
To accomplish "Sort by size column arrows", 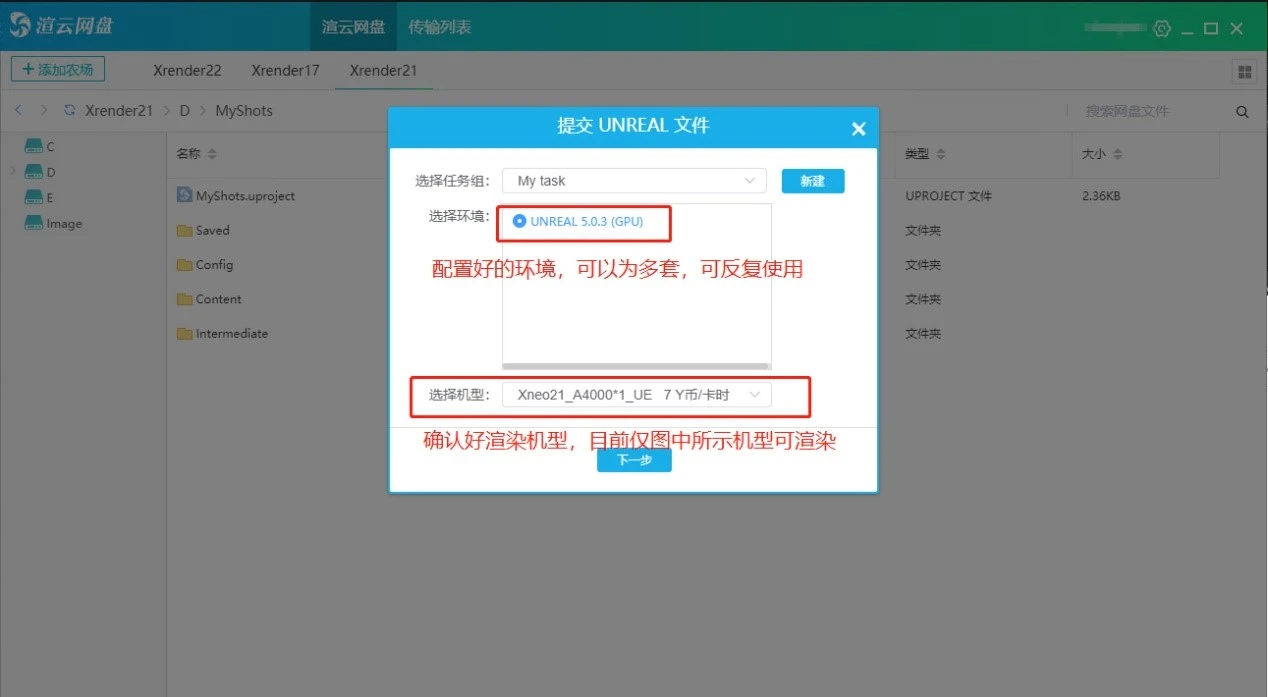I will point(1118,154).
